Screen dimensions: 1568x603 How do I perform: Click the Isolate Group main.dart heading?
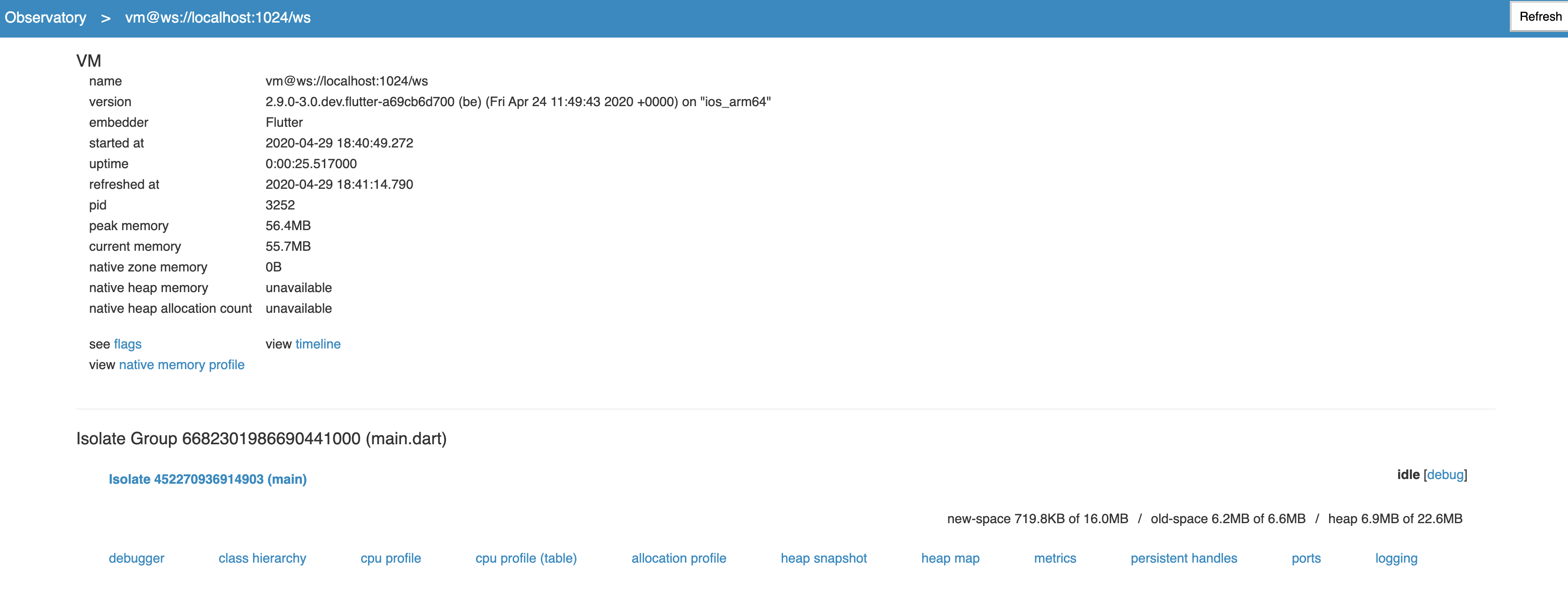261,439
